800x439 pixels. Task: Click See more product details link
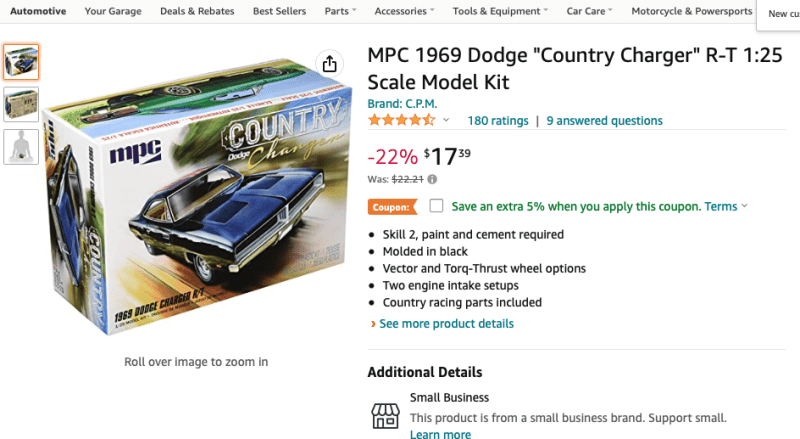point(446,324)
